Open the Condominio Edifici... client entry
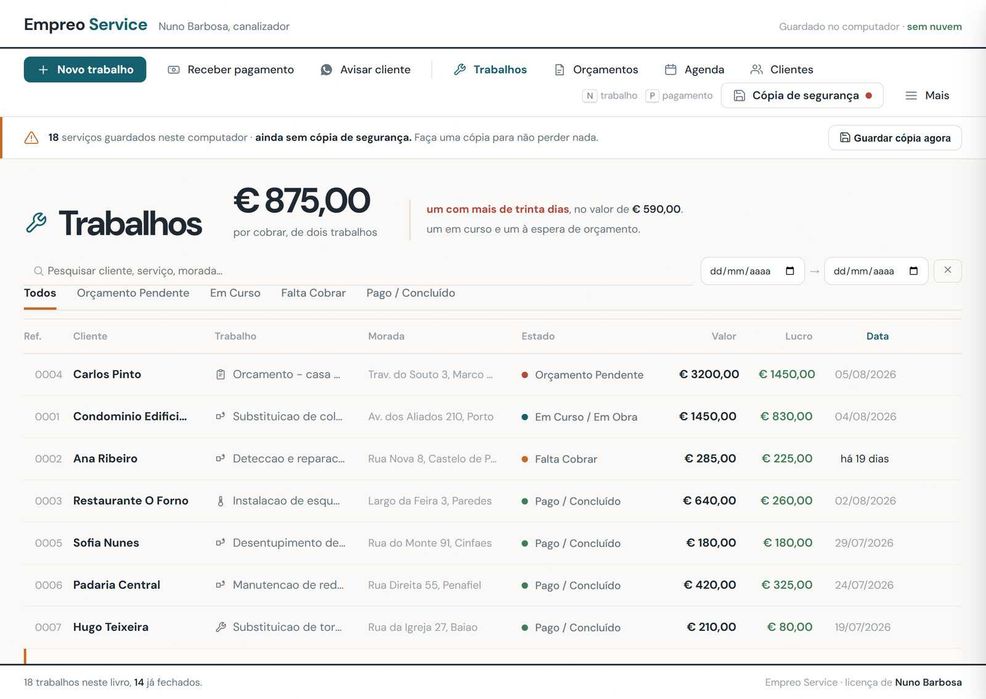This screenshot has height=699, width=986. (130, 416)
